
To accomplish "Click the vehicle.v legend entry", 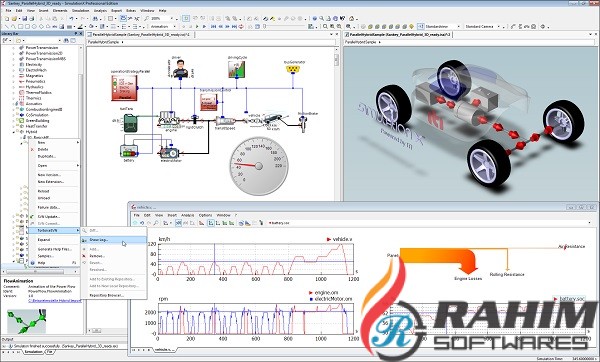I will pos(339,239).
